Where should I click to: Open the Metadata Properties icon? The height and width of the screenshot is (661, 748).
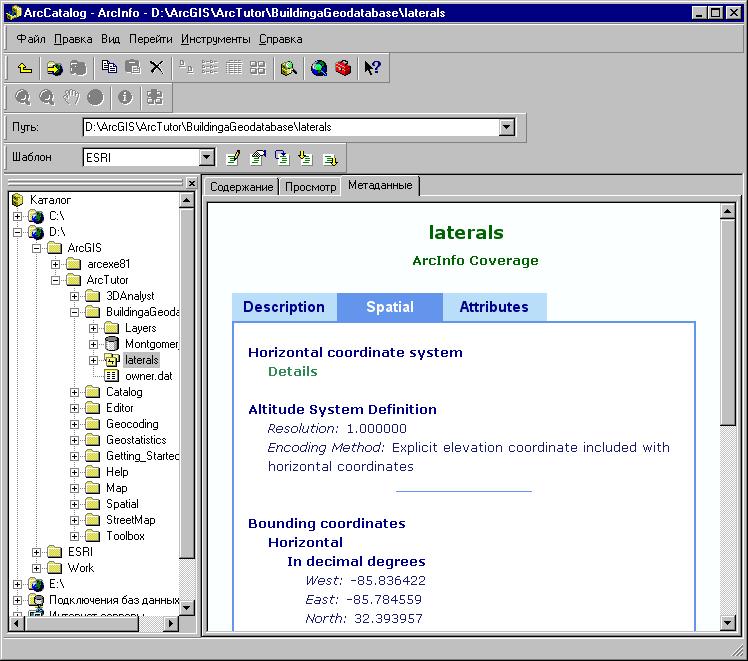pyautogui.click(x=258, y=157)
